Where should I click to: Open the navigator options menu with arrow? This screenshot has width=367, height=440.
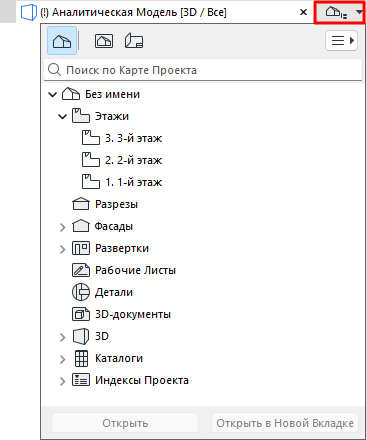[x=341, y=41]
